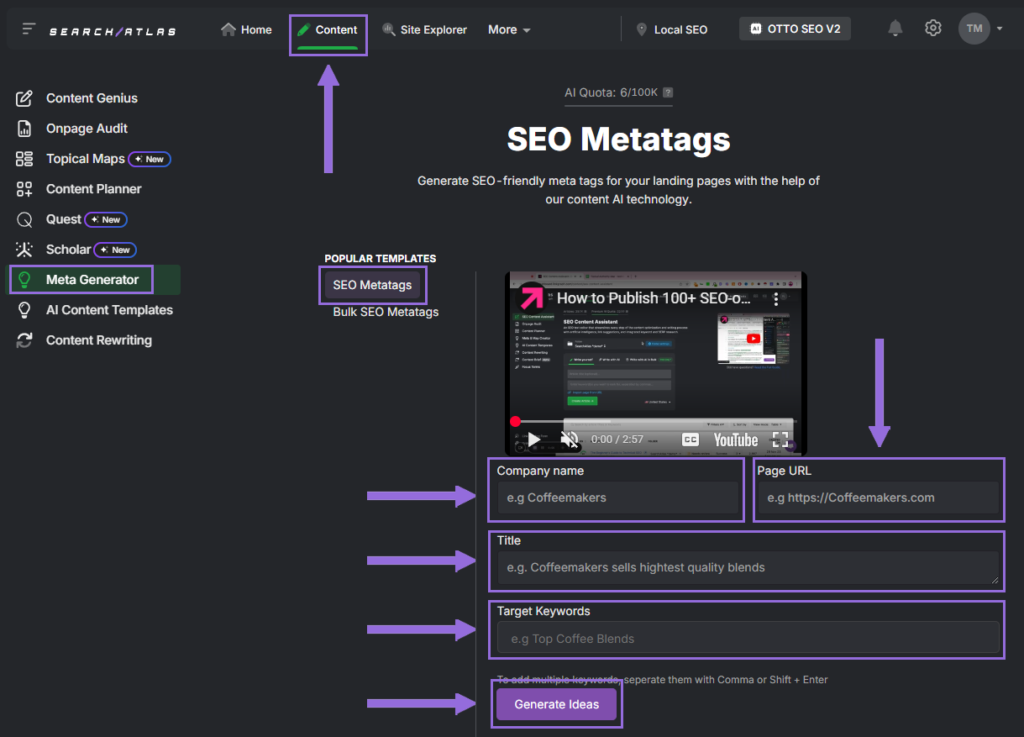This screenshot has width=1024, height=737.
Task: Click the Home house icon
Action: pos(228,29)
